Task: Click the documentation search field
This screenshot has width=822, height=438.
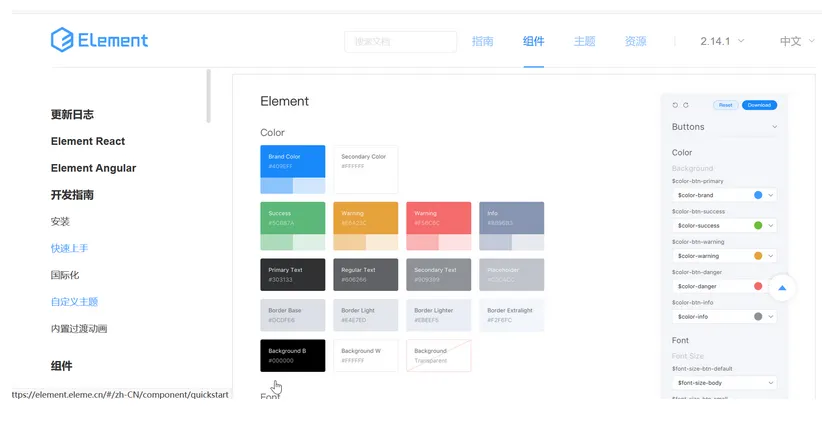Action: coord(401,41)
